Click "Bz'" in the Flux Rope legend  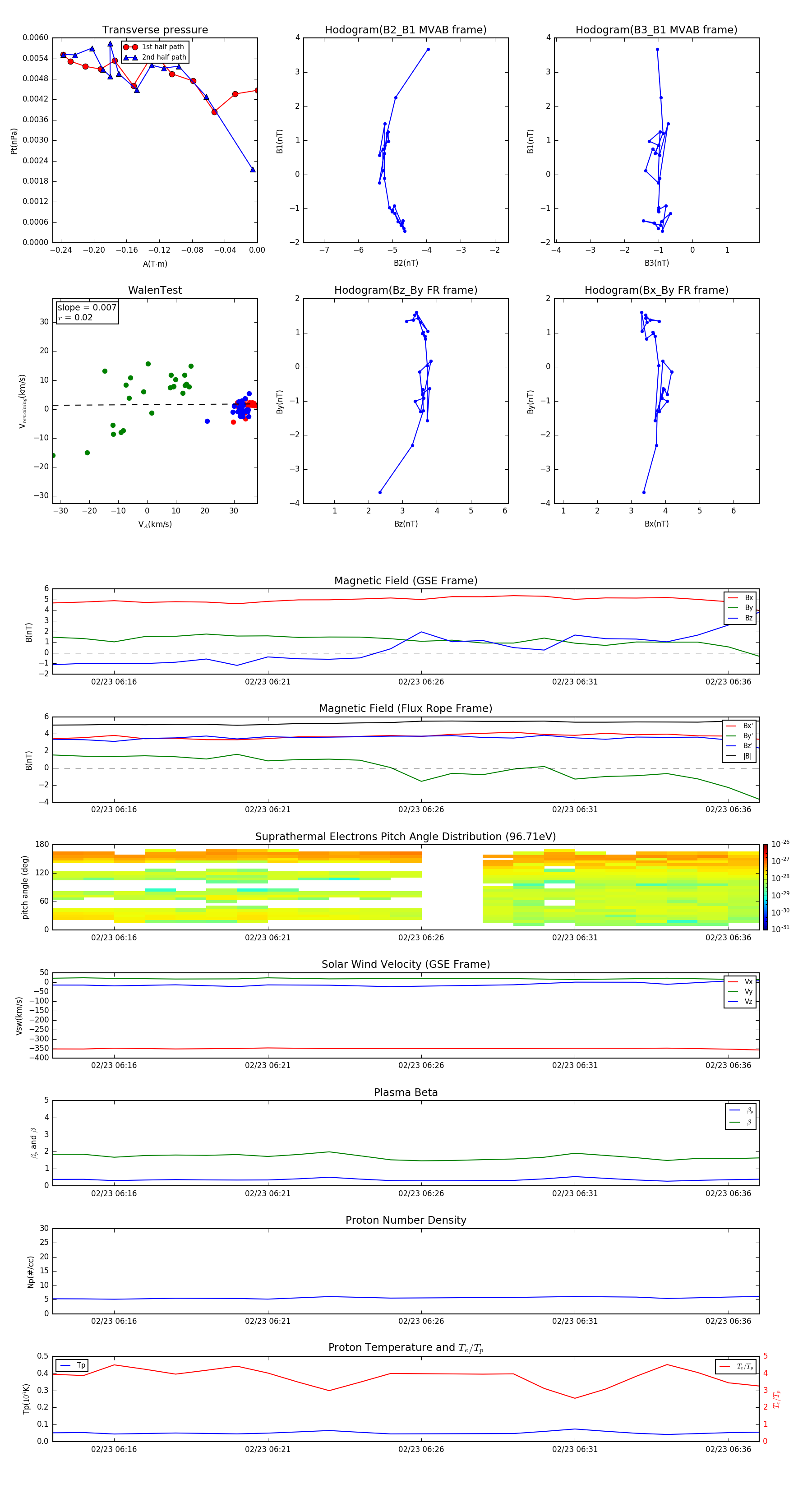click(x=748, y=746)
